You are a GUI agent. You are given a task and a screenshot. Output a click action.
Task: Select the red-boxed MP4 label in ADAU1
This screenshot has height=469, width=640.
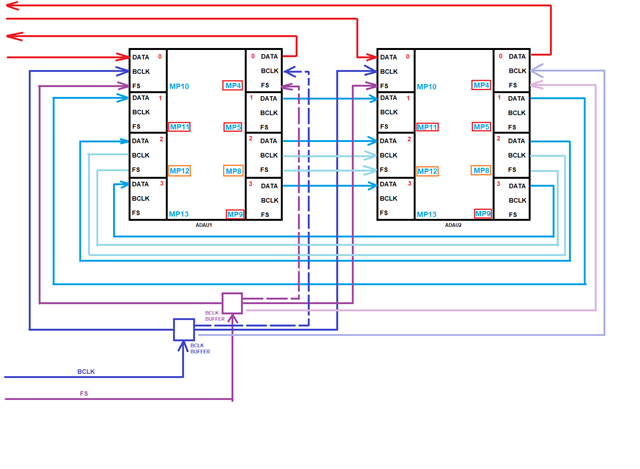pos(233,85)
